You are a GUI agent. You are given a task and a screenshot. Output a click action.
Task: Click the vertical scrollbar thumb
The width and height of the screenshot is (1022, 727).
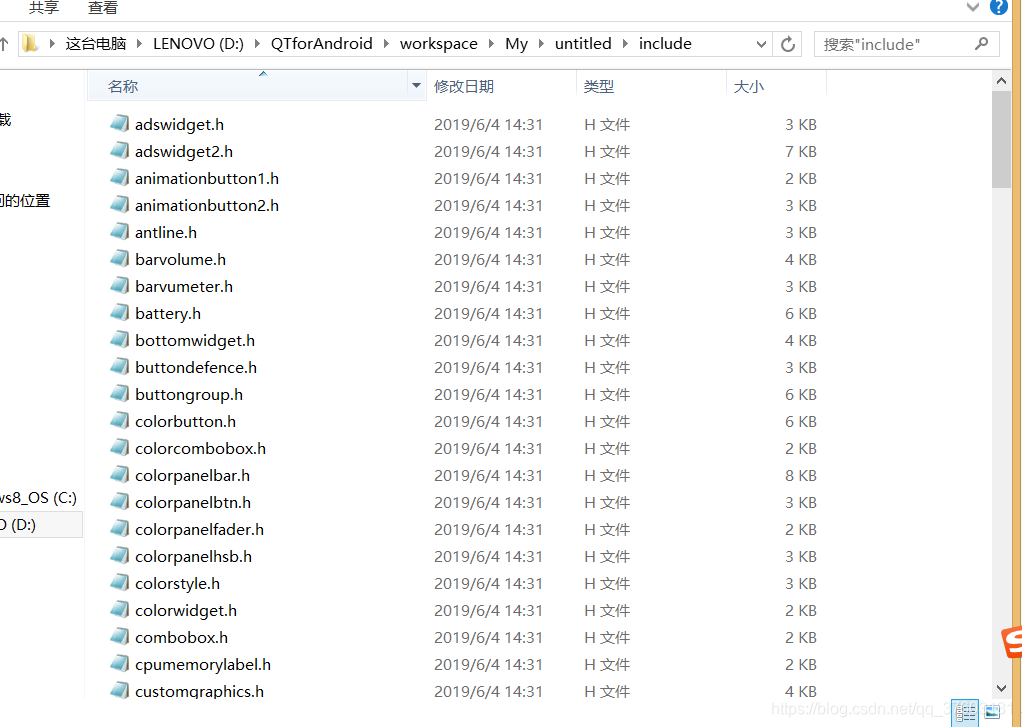click(1001, 140)
